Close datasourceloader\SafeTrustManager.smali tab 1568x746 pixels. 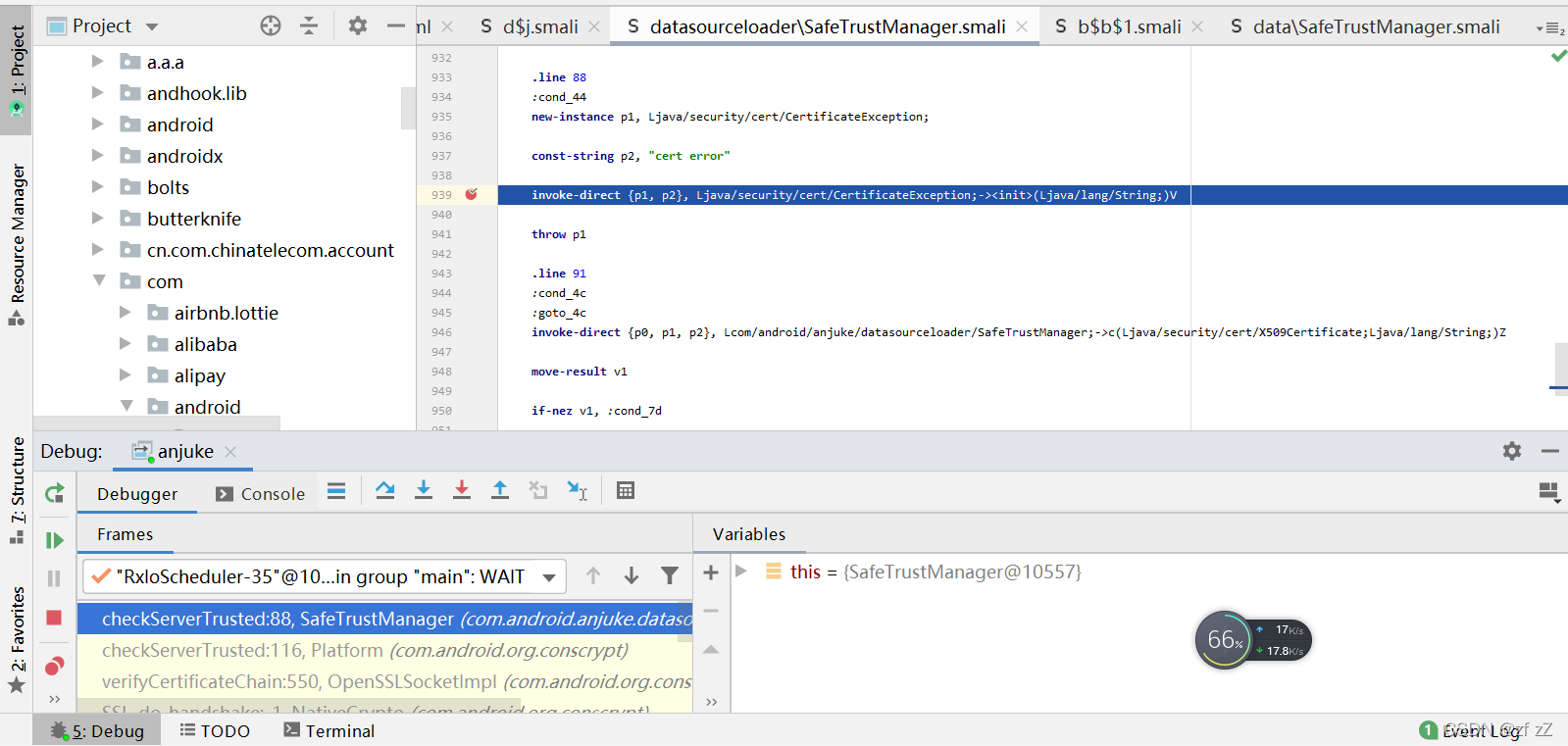pyautogui.click(x=1022, y=26)
